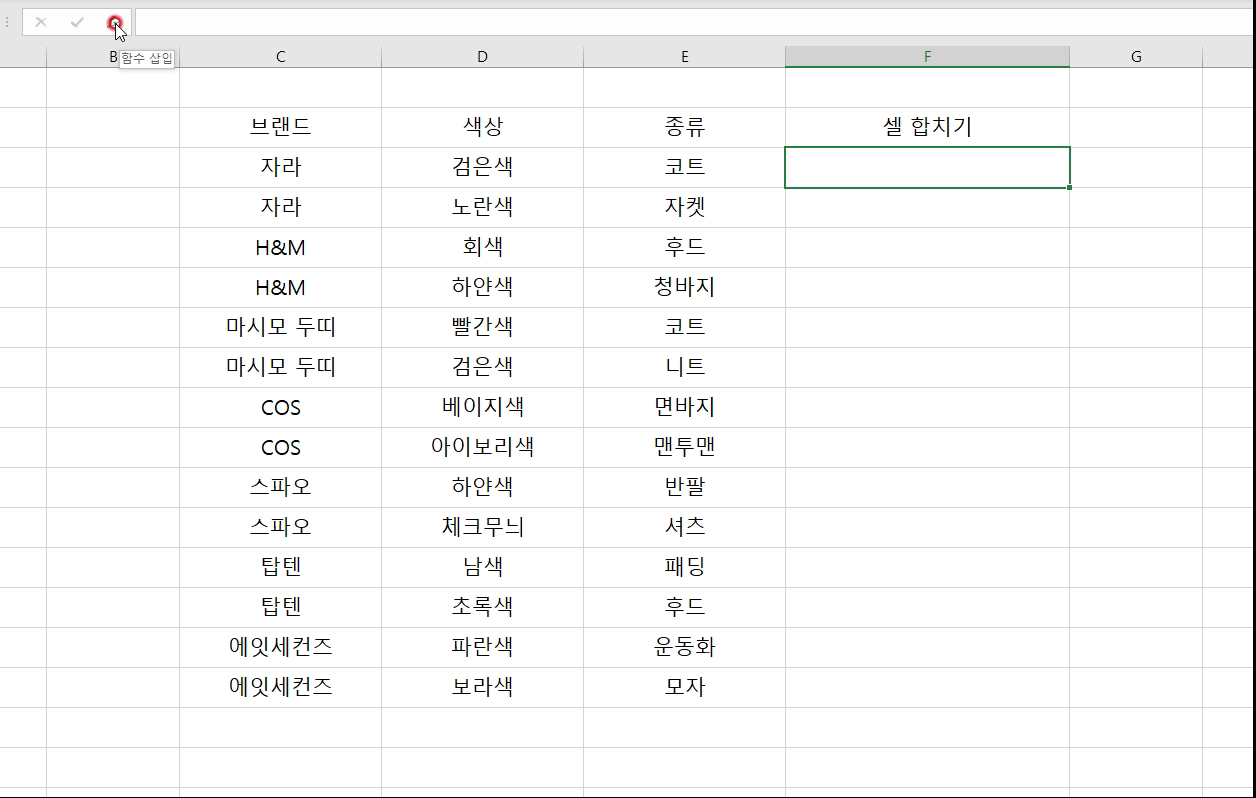Image resolution: width=1256 pixels, height=798 pixels.
Task: Select column C header
Action: pyautogui.click(x=281, y=57)
